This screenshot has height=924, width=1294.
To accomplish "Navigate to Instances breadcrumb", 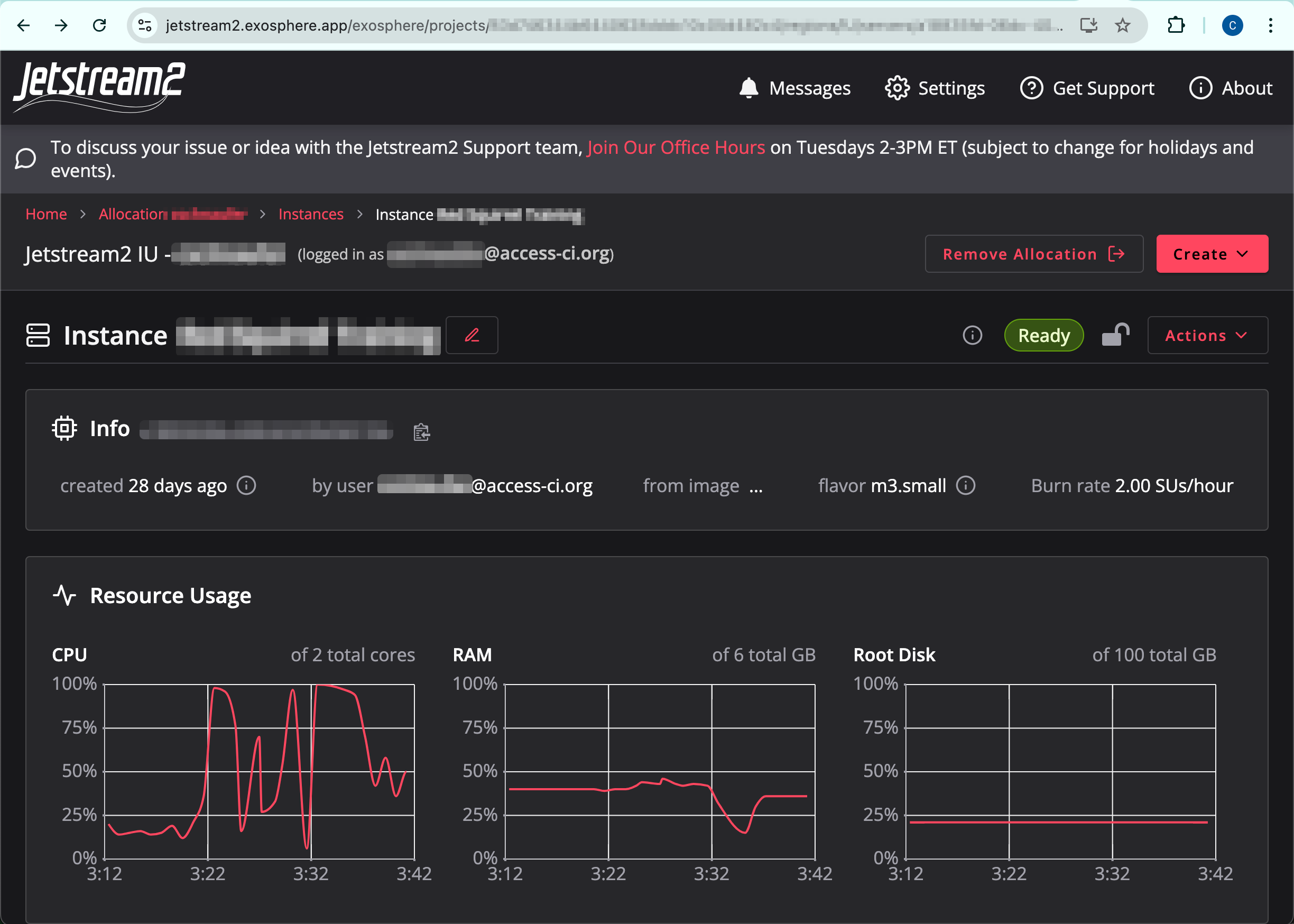I will click(x=311, y=214).
